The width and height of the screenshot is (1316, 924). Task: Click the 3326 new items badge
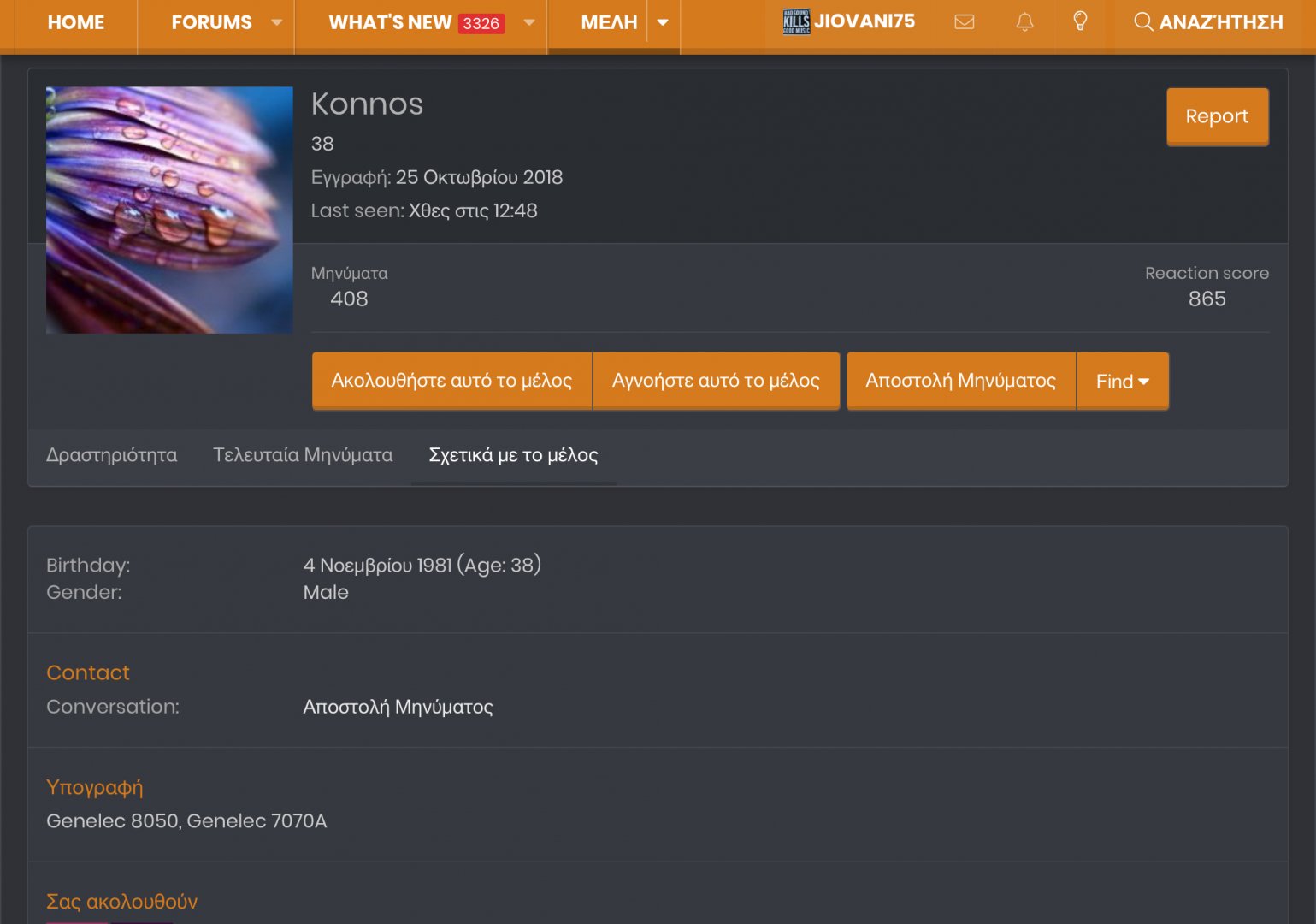[481, 23]
